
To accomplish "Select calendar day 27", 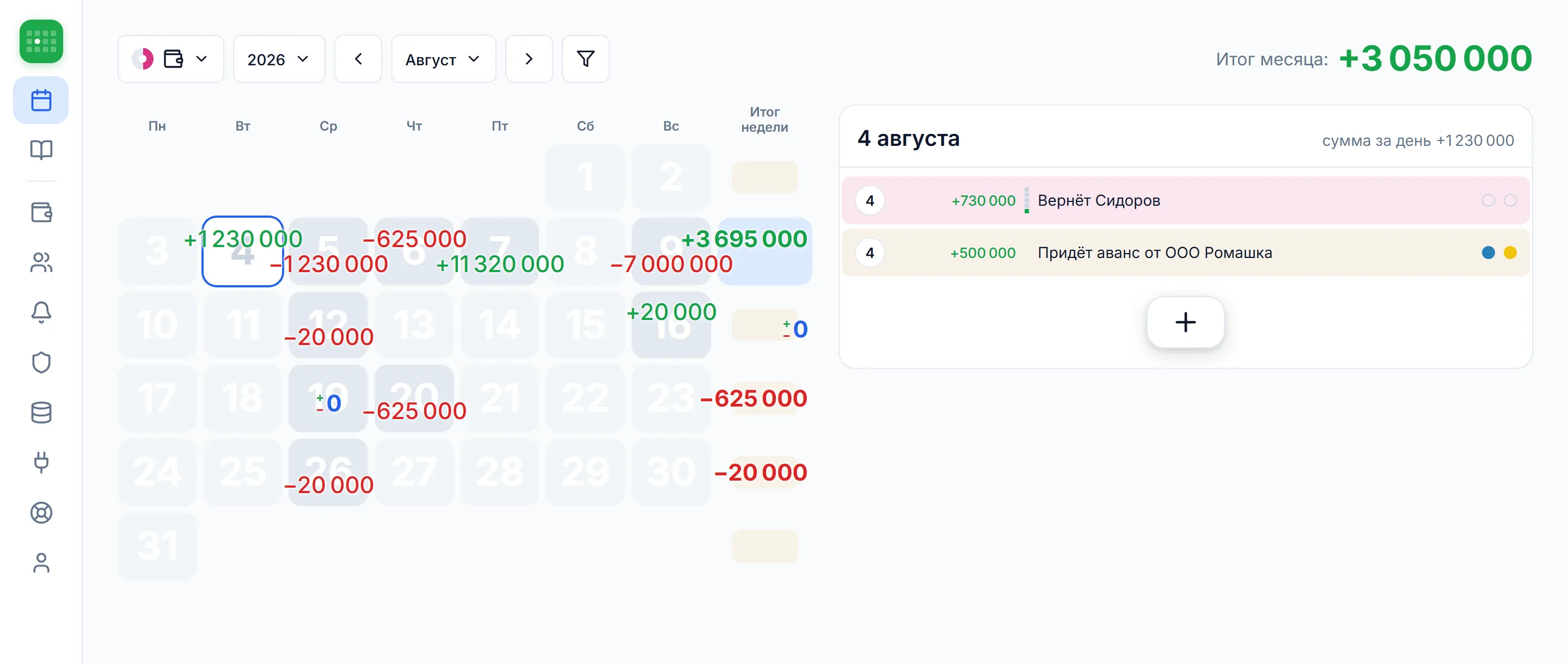I will coord(414,472).
